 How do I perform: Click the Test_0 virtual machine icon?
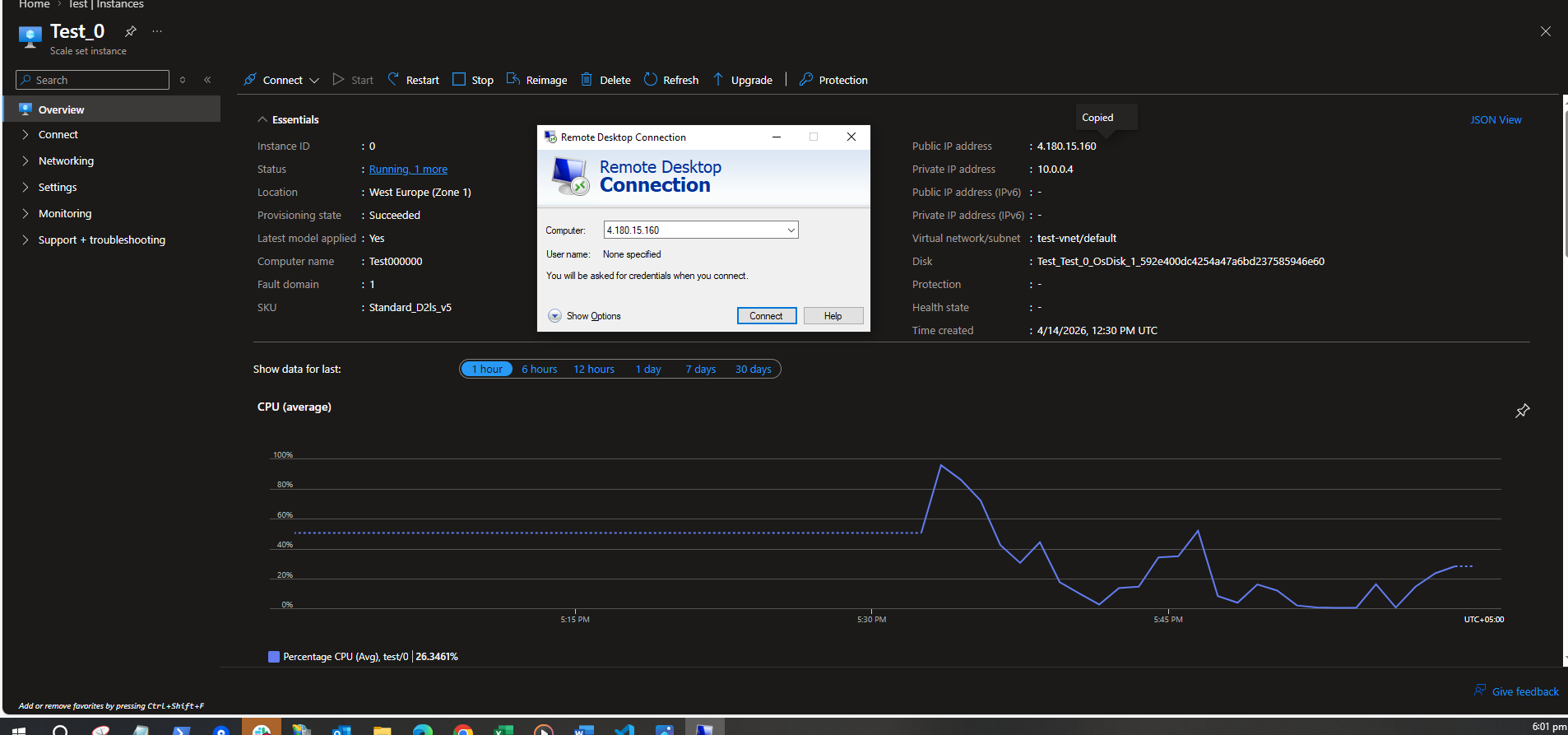pyautogui.click(x=30, y=37)
